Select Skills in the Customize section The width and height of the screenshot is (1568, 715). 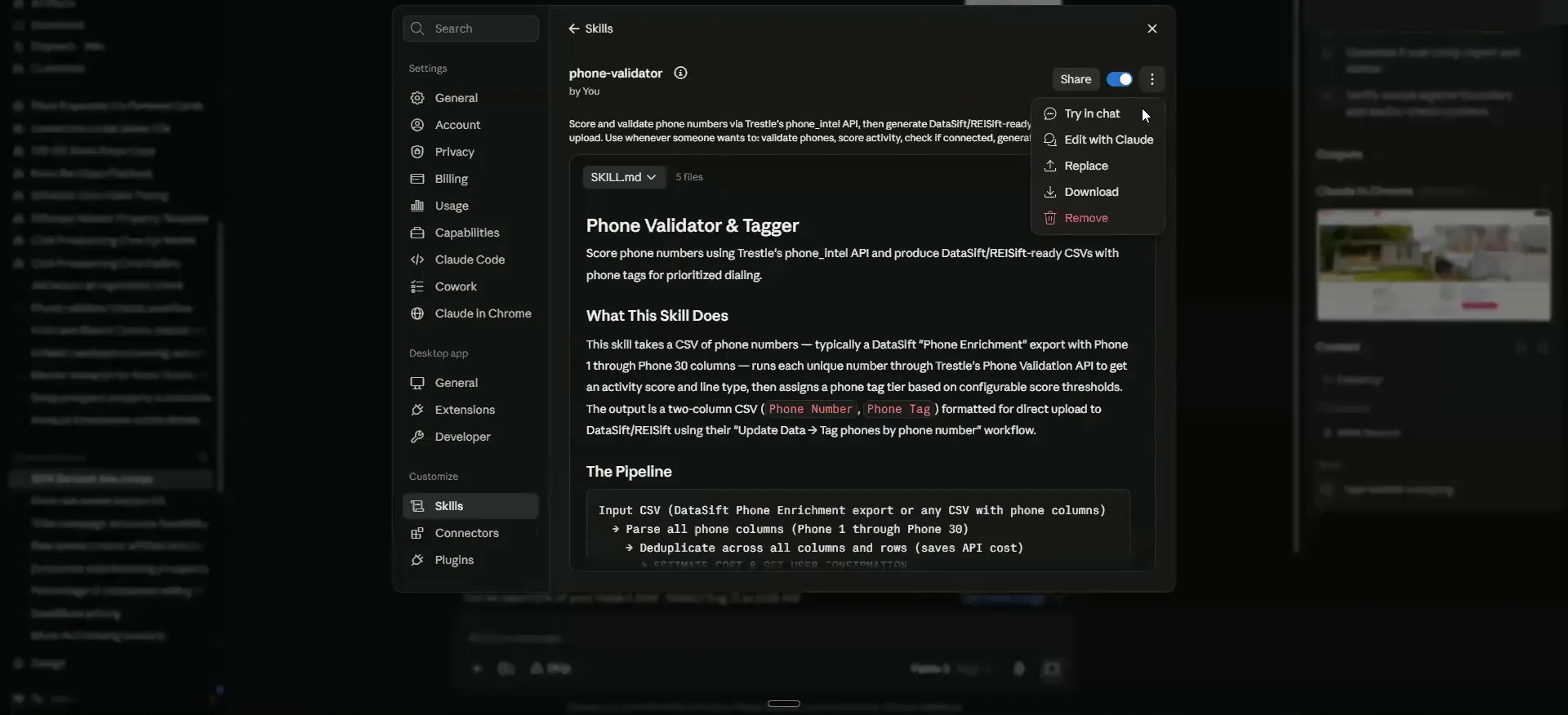[x=470, y=506]
